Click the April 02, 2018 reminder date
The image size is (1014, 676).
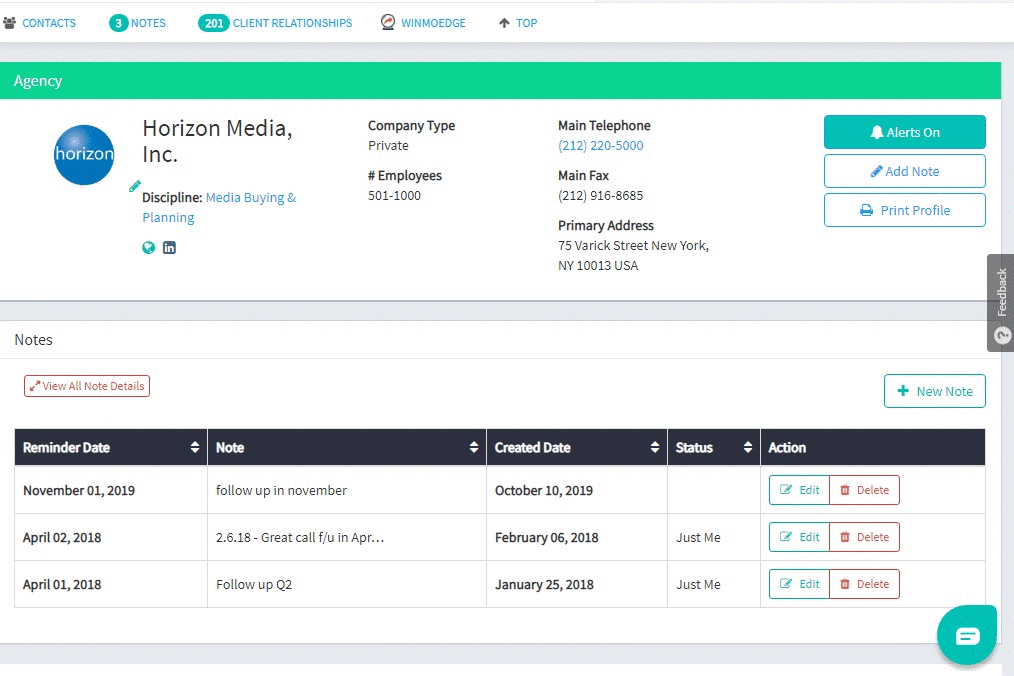[62, 538]
